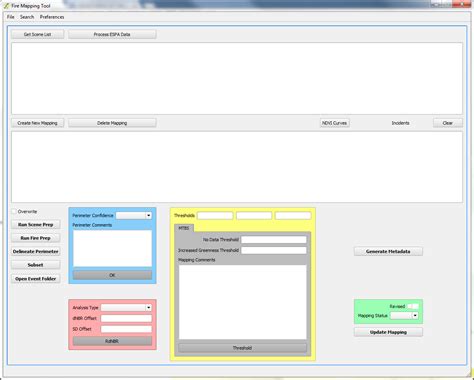Click Update Mapping button
Image resolution: width=474 pixels, height=380 pixels.
[x=388, y=332]
